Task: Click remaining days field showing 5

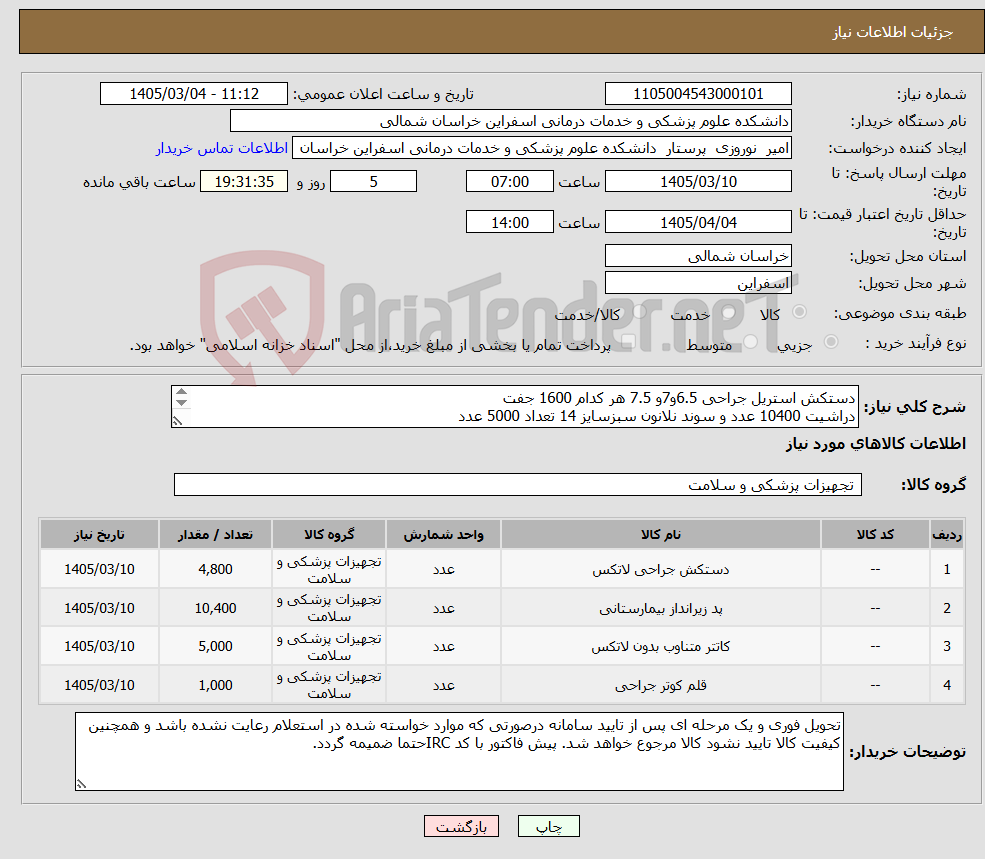Action: coord(373,182)
